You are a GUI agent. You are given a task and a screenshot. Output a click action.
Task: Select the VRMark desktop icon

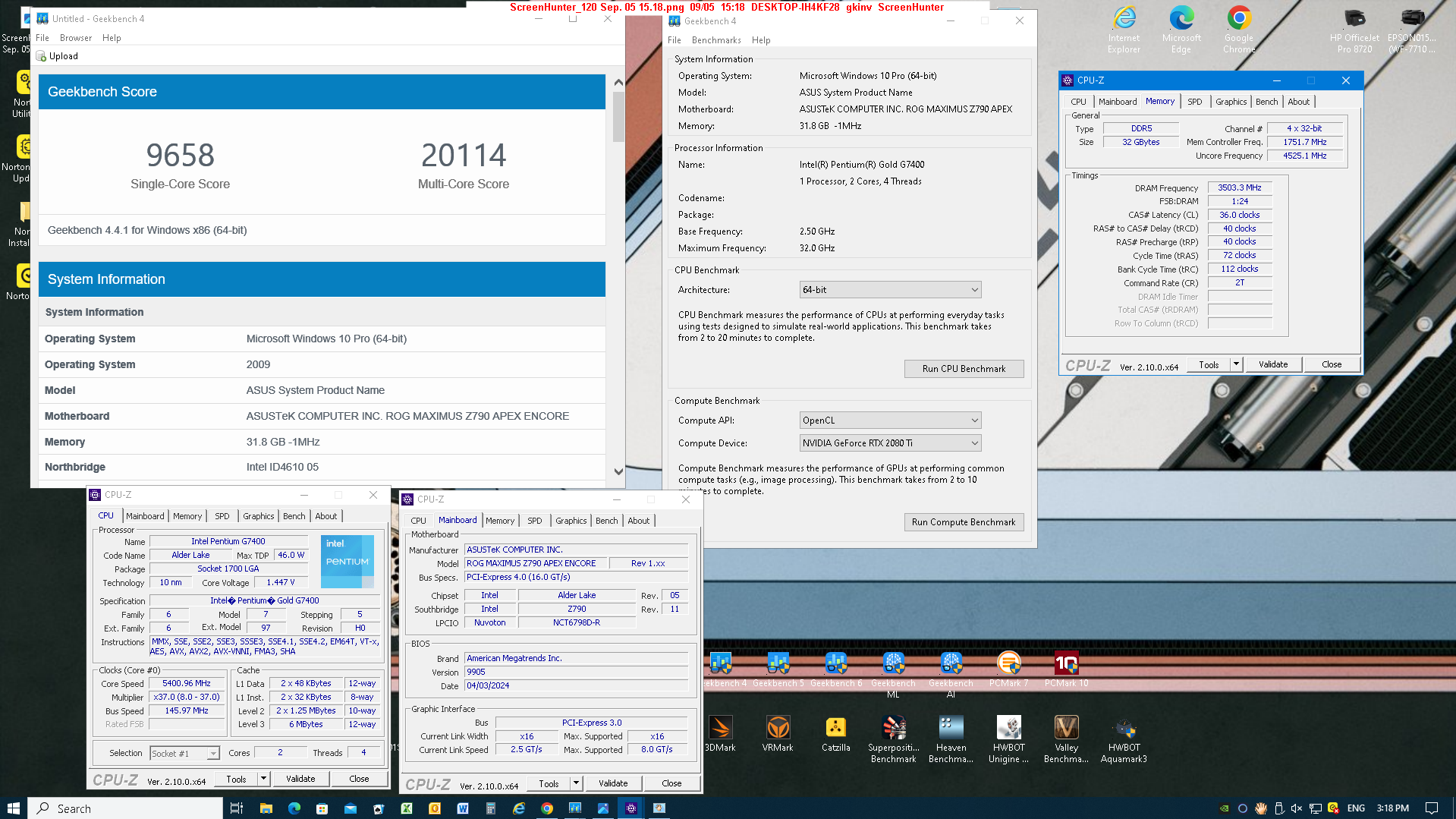(x=778, y=733)
